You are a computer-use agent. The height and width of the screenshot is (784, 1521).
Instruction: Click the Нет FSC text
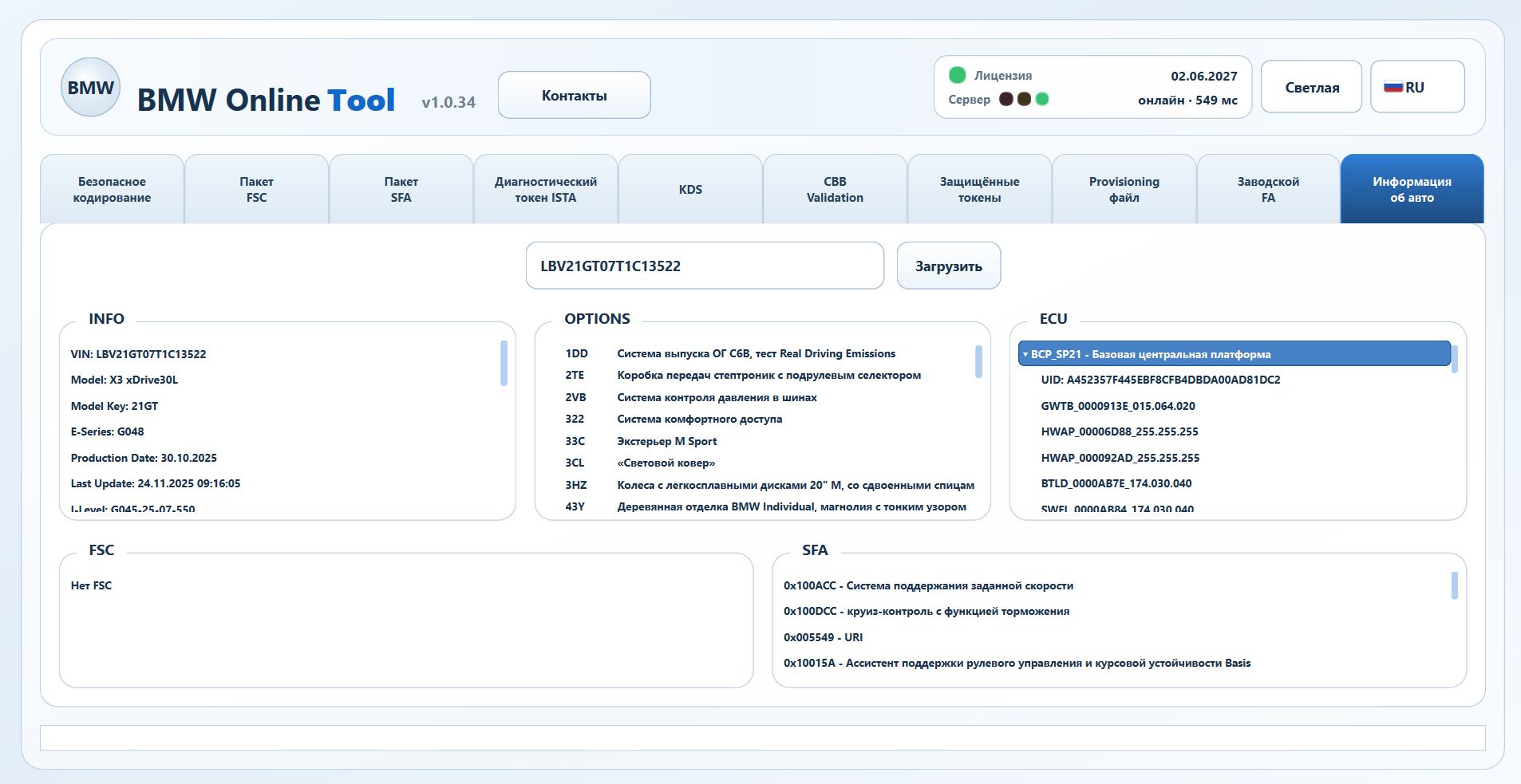(x=91, y=585)
